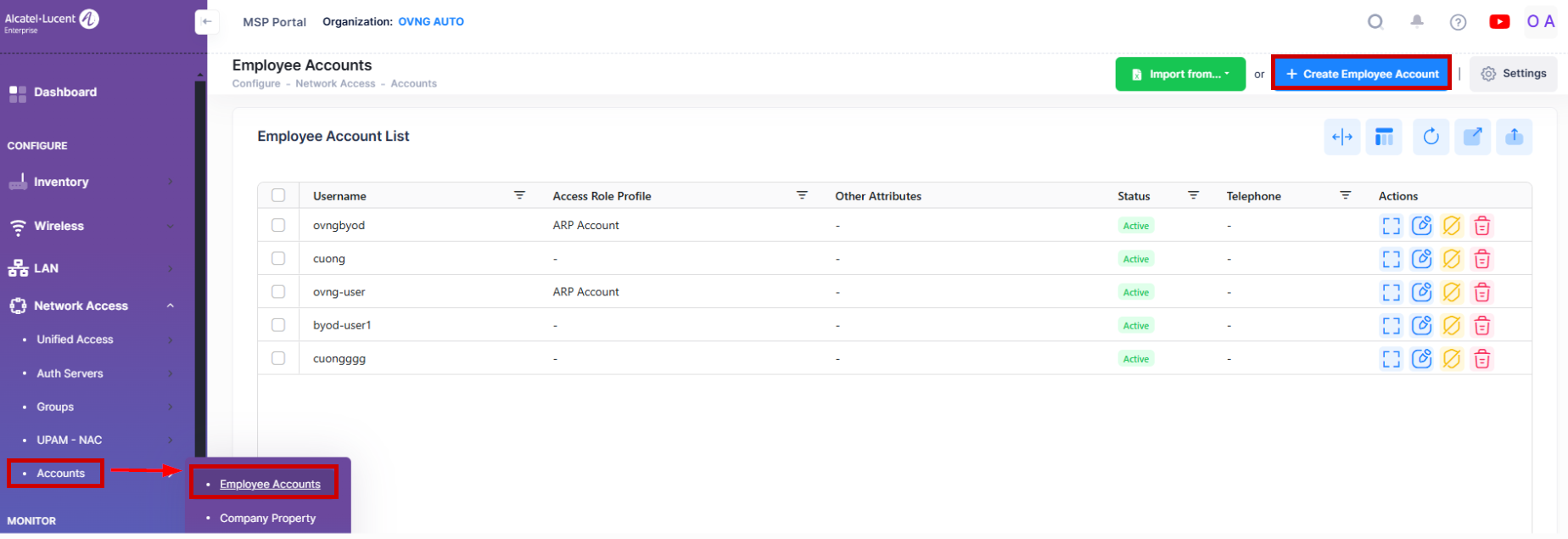Select the cuongggg row checkbox
This screenshot has height=539, width=1568.
(278, 358)
